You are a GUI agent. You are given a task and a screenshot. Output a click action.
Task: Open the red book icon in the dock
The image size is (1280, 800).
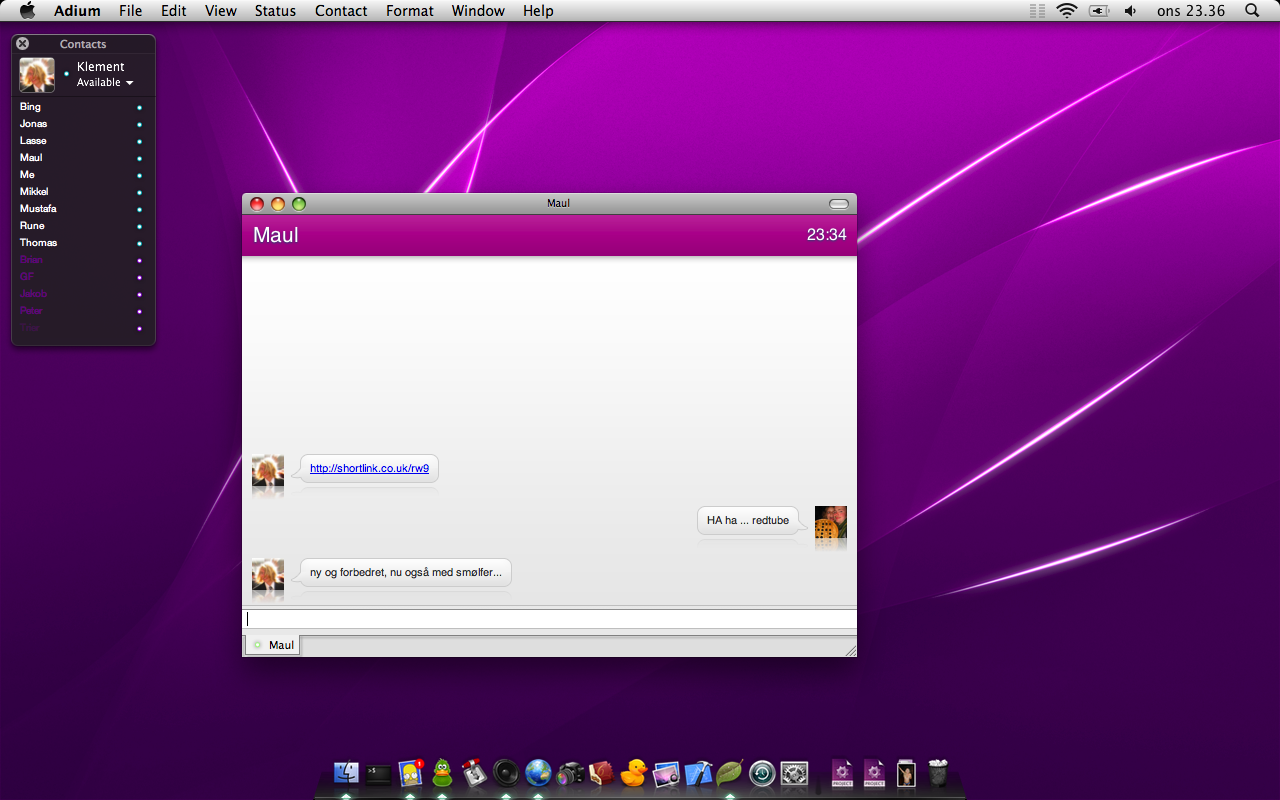(x=602, y=773)
